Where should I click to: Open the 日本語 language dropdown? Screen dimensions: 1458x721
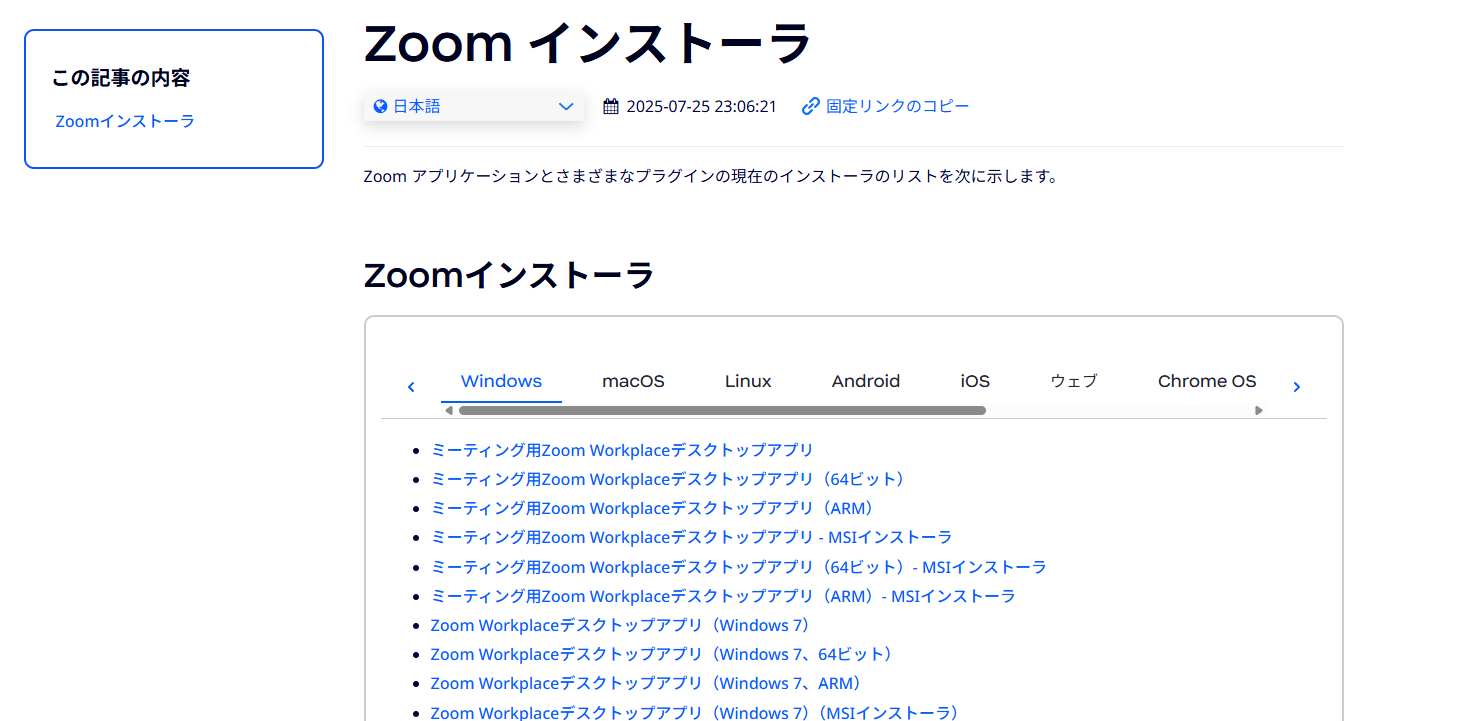tap(473, 107)
